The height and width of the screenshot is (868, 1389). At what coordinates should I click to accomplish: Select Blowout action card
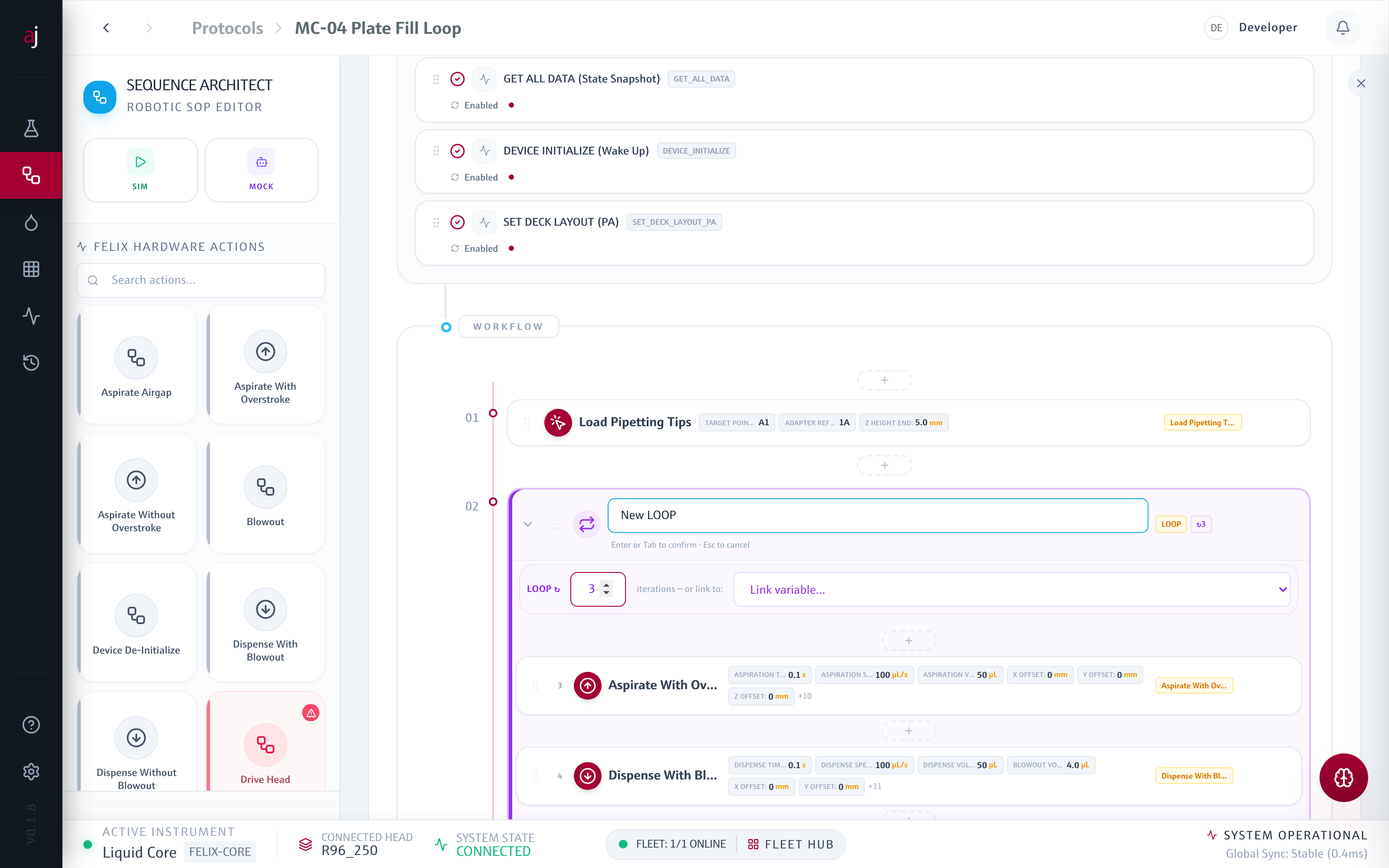point(265,494)
